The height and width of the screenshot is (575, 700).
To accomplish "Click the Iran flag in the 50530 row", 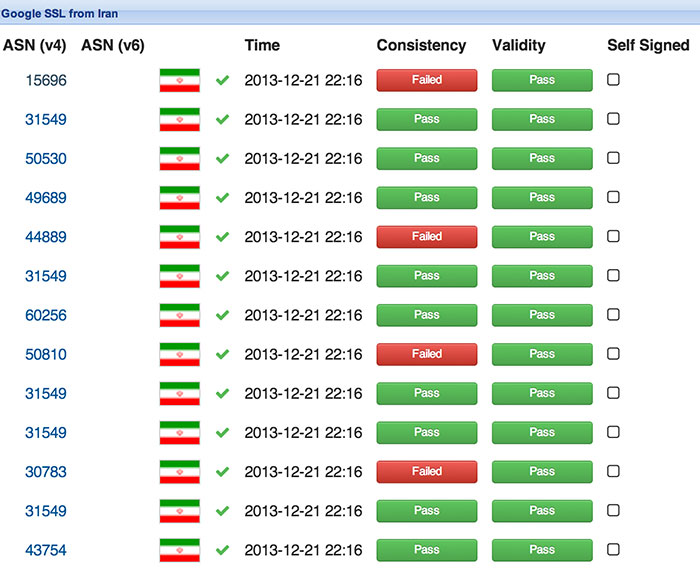I will (x=179, y=158).
